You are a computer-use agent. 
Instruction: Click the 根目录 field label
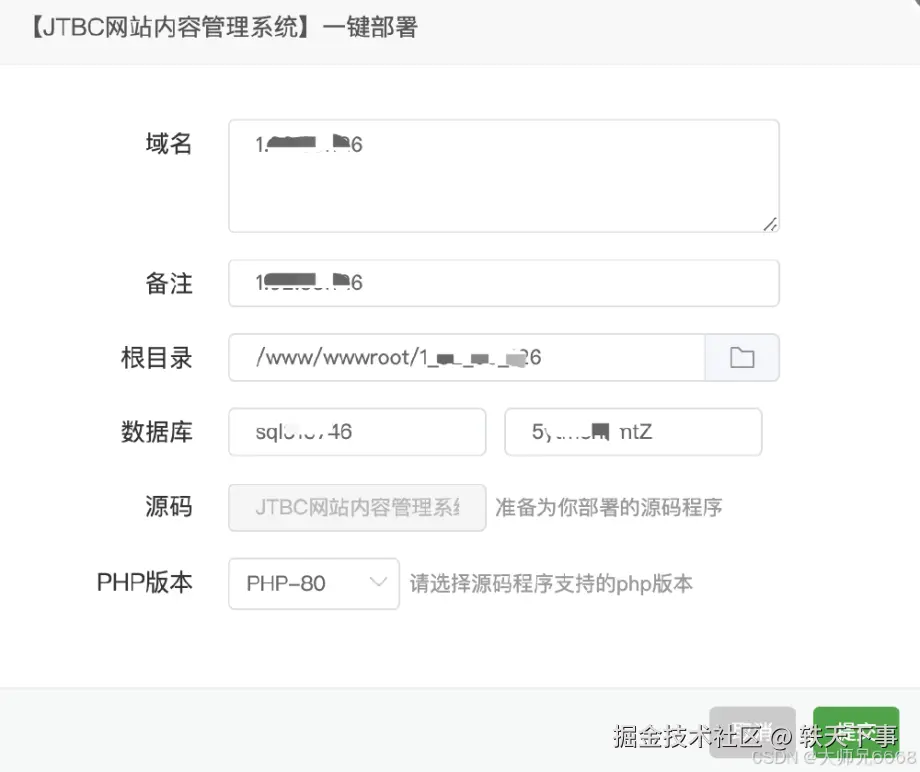tap(157, 358)
